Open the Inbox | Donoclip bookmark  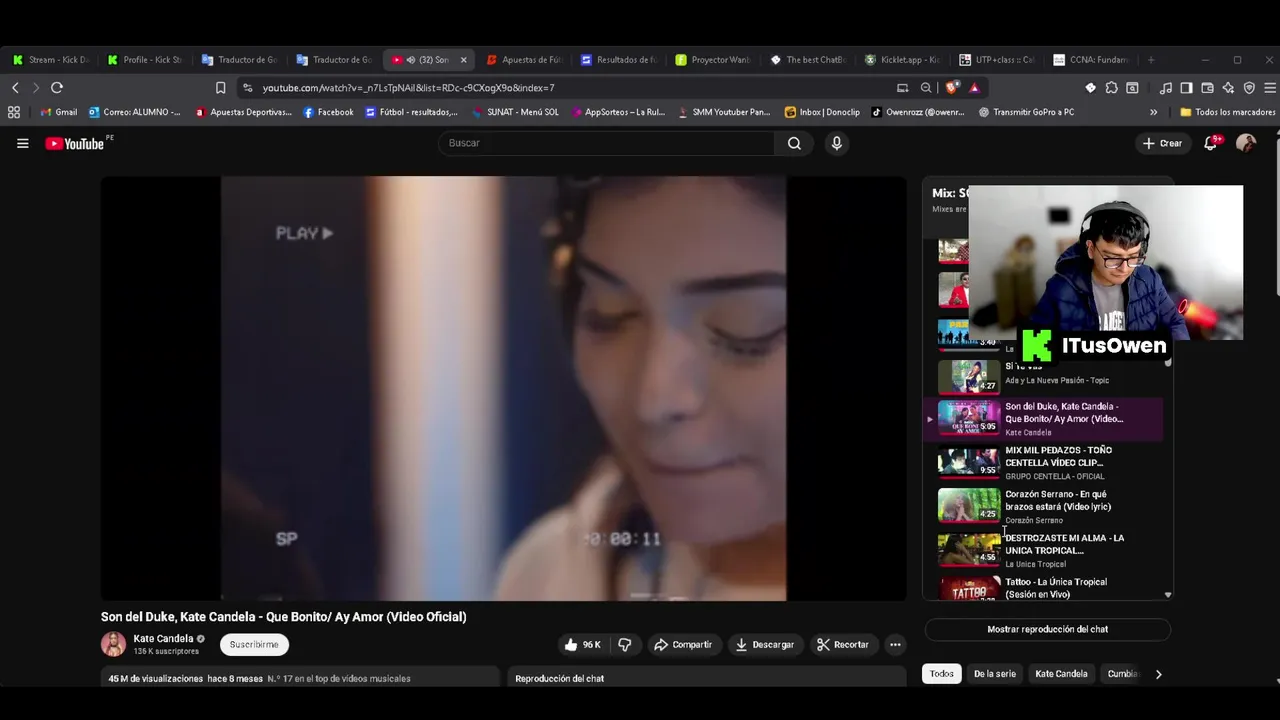pyautogui.click(x=822, y=112)
